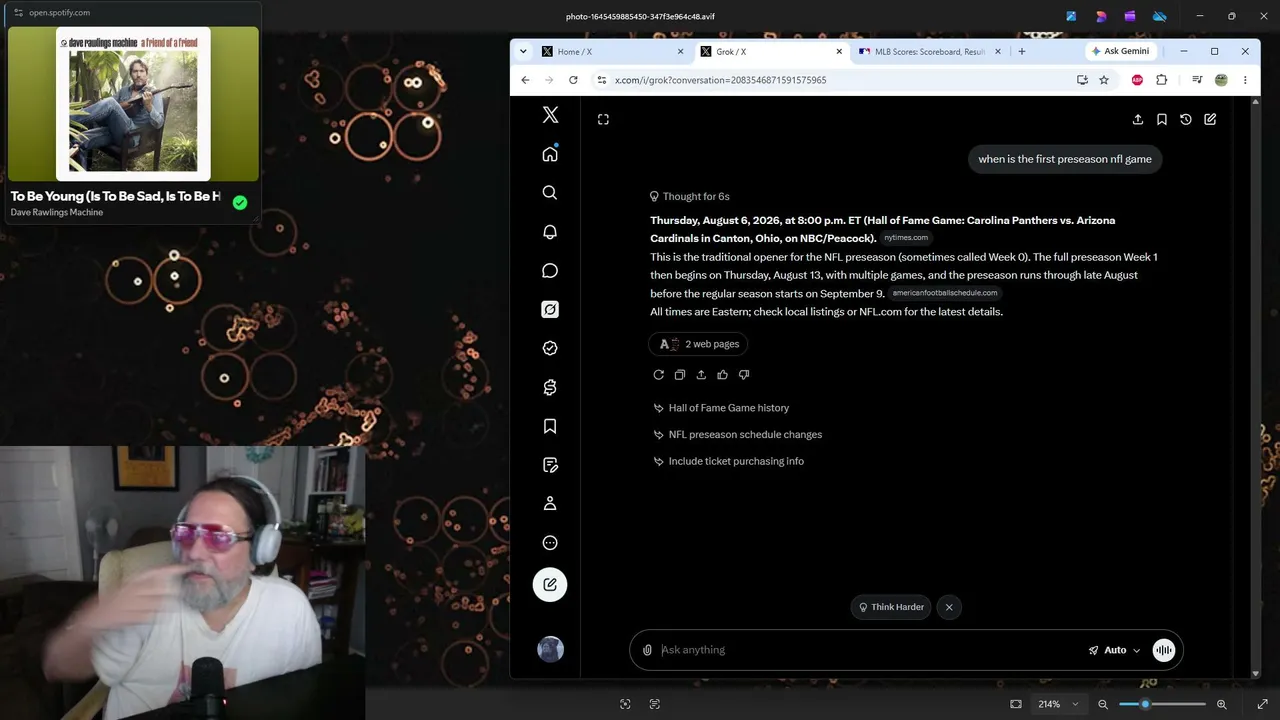The width and height of the screenshot is (1280, 720).
Task: Attach a file with the paperclip
Action: [647, 650]
